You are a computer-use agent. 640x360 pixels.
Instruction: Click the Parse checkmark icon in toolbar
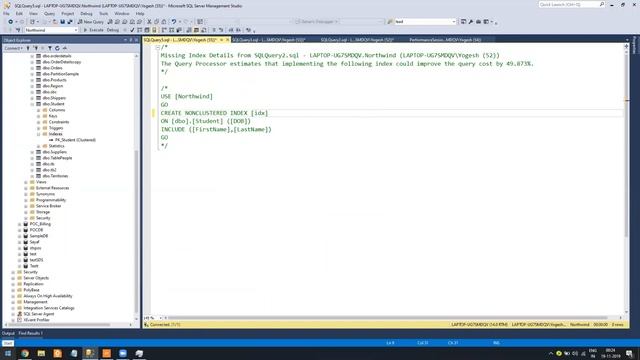coord(132,30)
